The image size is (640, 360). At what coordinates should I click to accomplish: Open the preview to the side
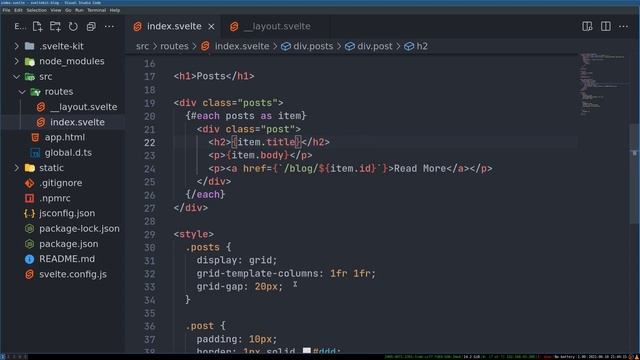[587, 27]
